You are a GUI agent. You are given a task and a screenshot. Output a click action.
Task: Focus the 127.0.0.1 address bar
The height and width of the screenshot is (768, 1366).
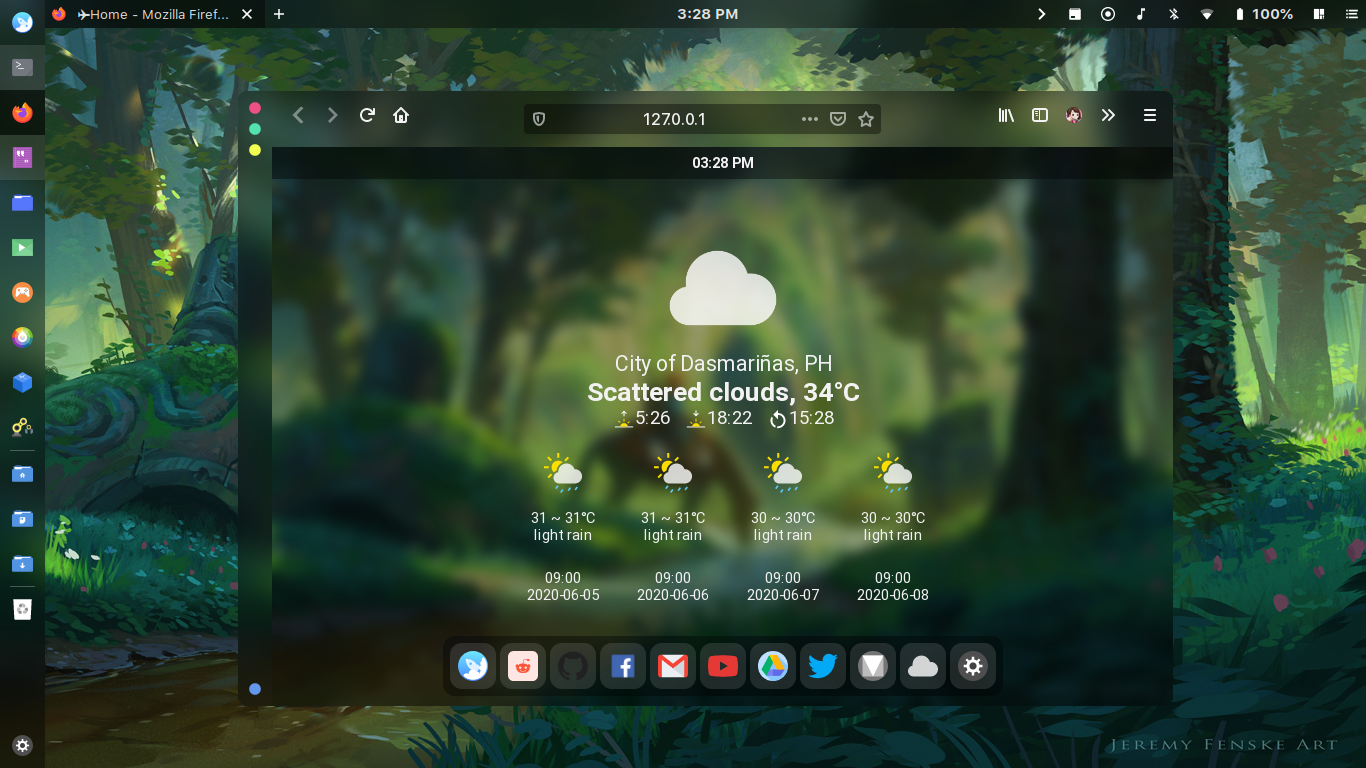coord(674,119)
